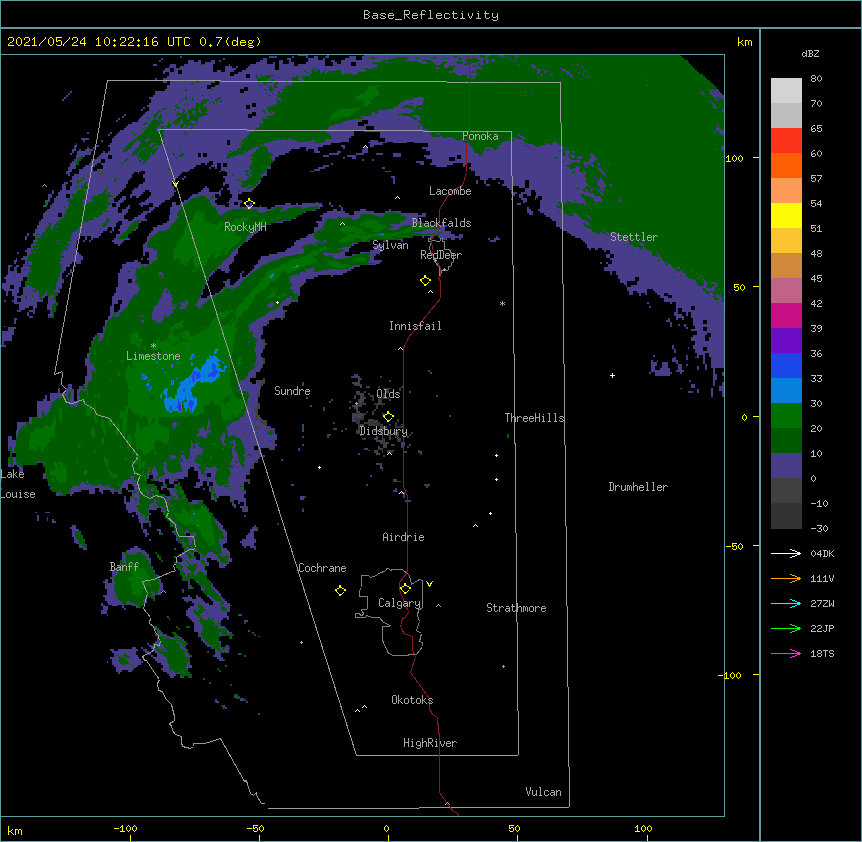Select the ThreeHills label
Viewport: 862px width, 842px height.
click(x=534, y=418)
